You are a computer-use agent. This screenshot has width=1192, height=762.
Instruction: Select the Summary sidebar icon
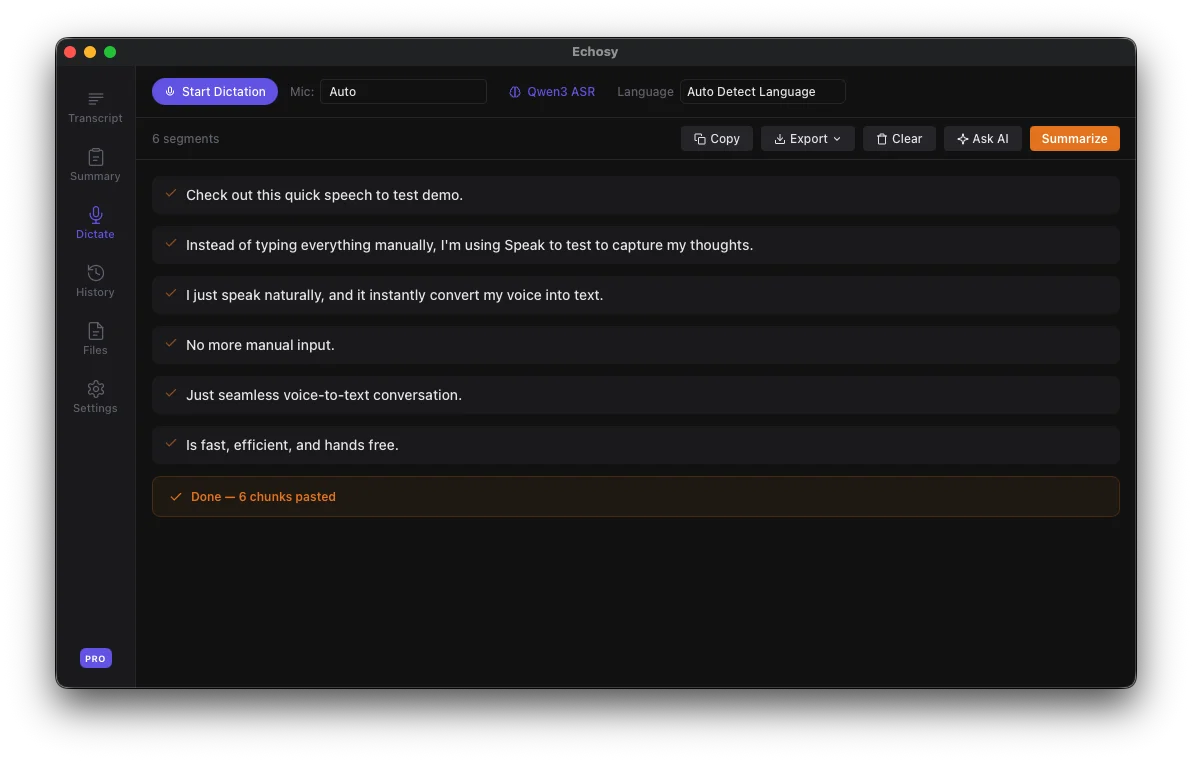(95, 165)
